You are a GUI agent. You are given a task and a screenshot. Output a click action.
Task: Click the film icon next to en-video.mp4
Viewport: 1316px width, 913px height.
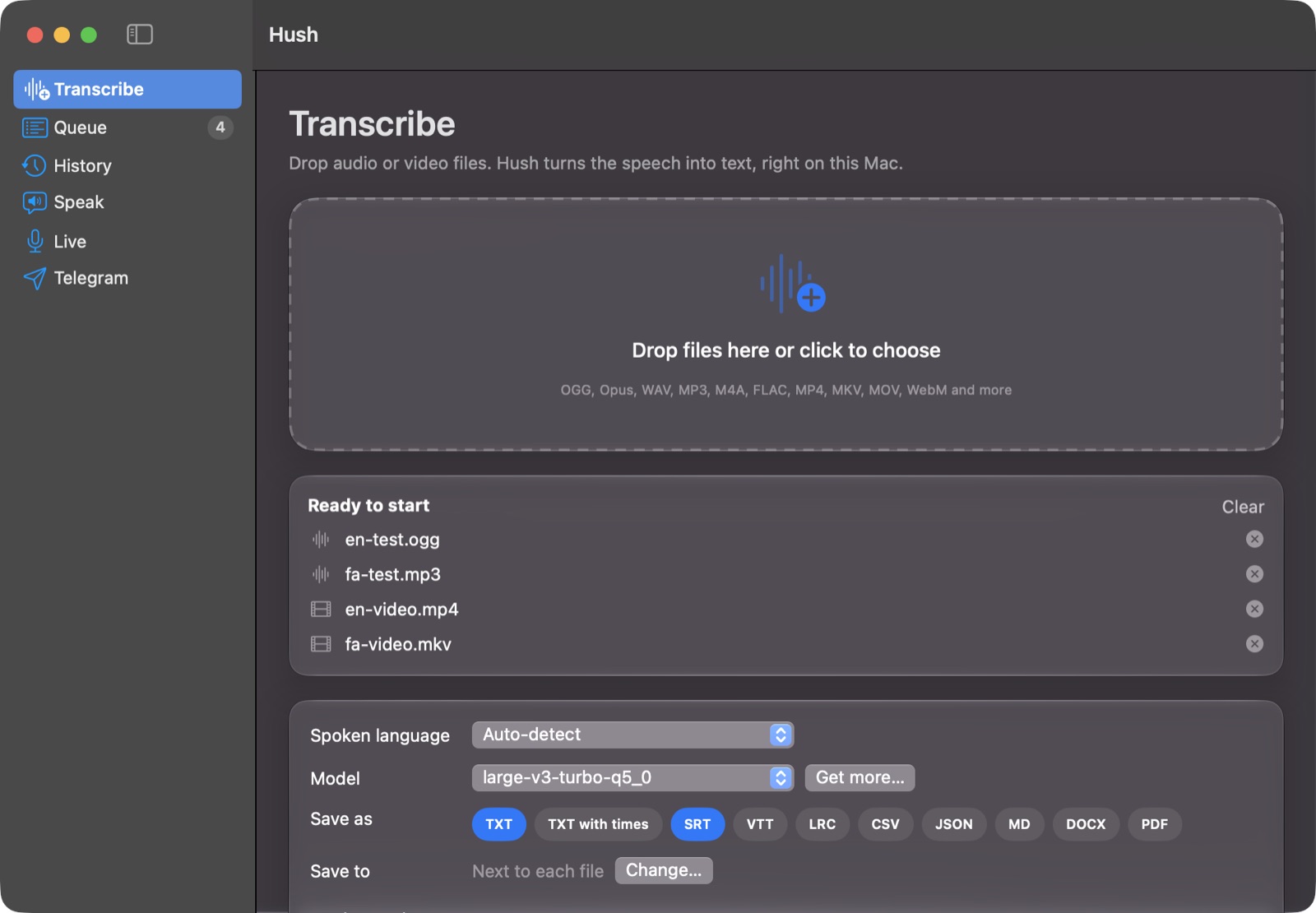point(321,609)
